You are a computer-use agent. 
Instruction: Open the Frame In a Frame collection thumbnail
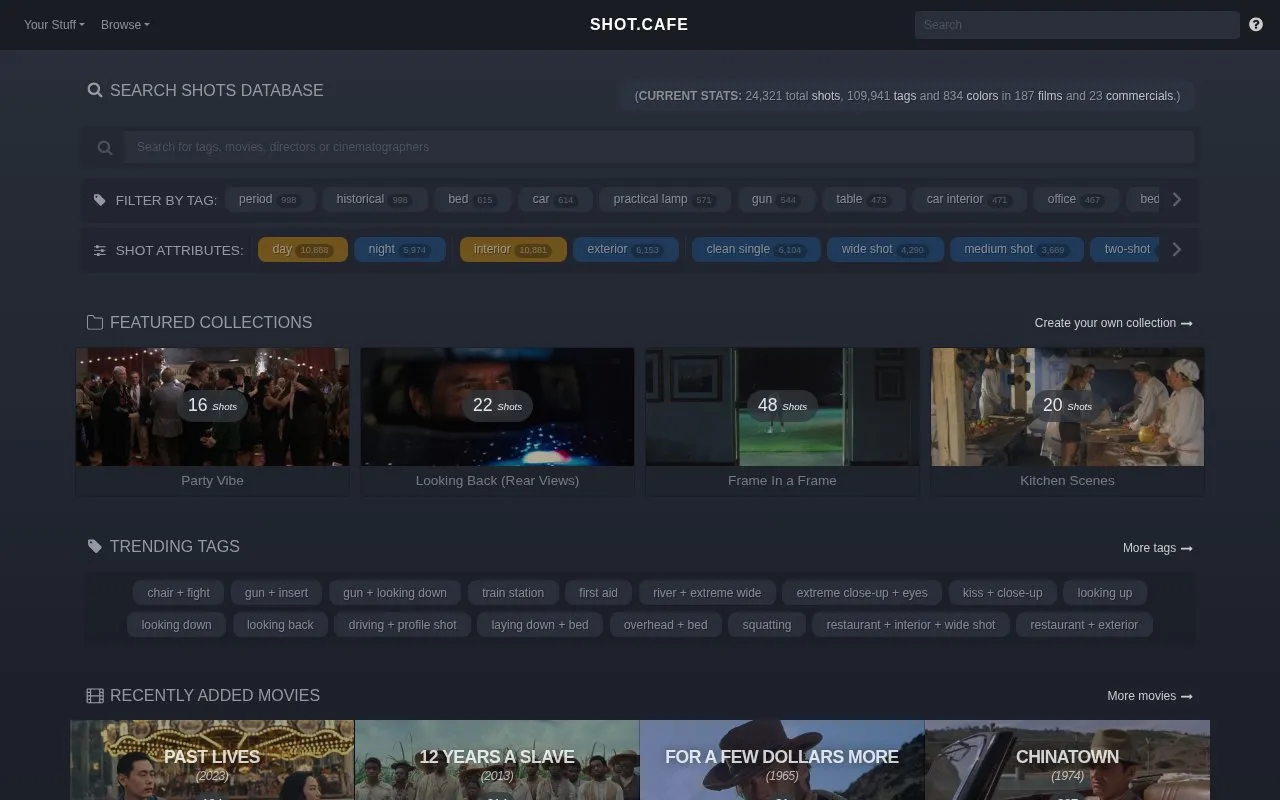(x=782, y=407)
